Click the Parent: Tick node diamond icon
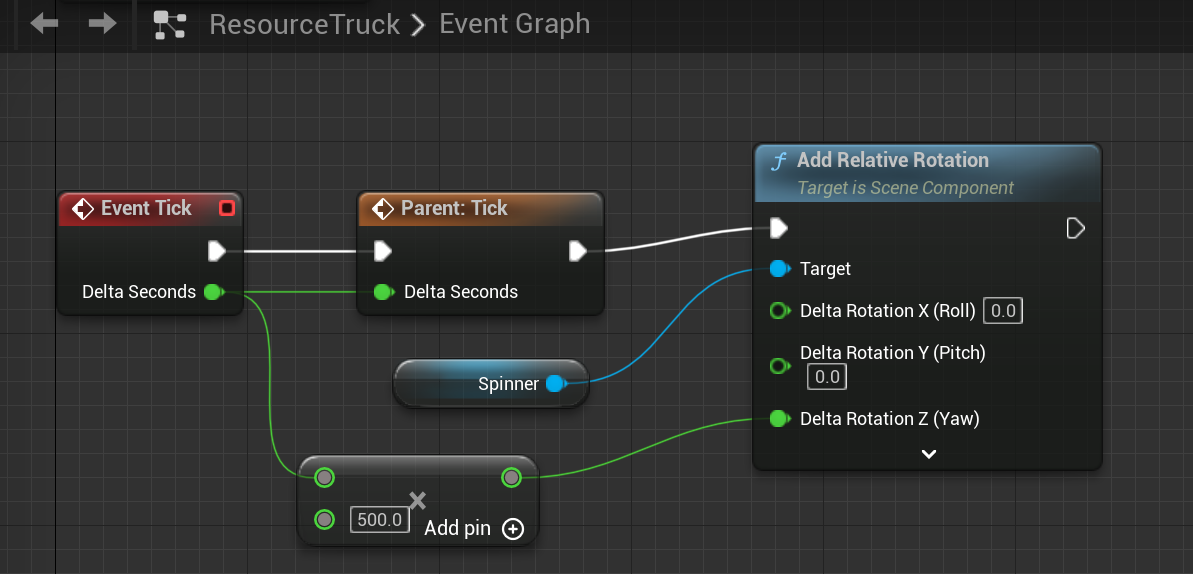The image size is (1193, 574). pos(382,208)
